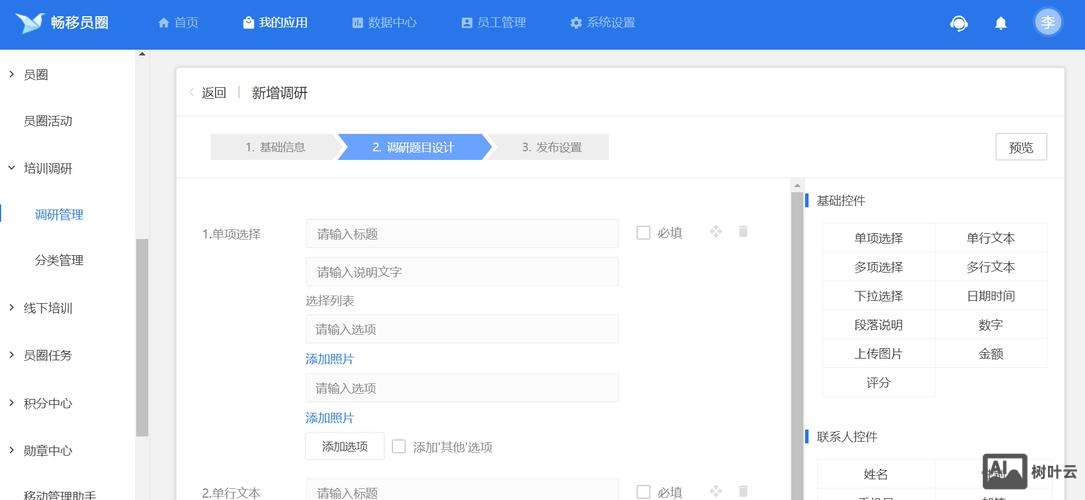Focus the 请输入标题 field of 1.单项选择
The height and width of the screenshot is (500, 1085).
(462, 234)
